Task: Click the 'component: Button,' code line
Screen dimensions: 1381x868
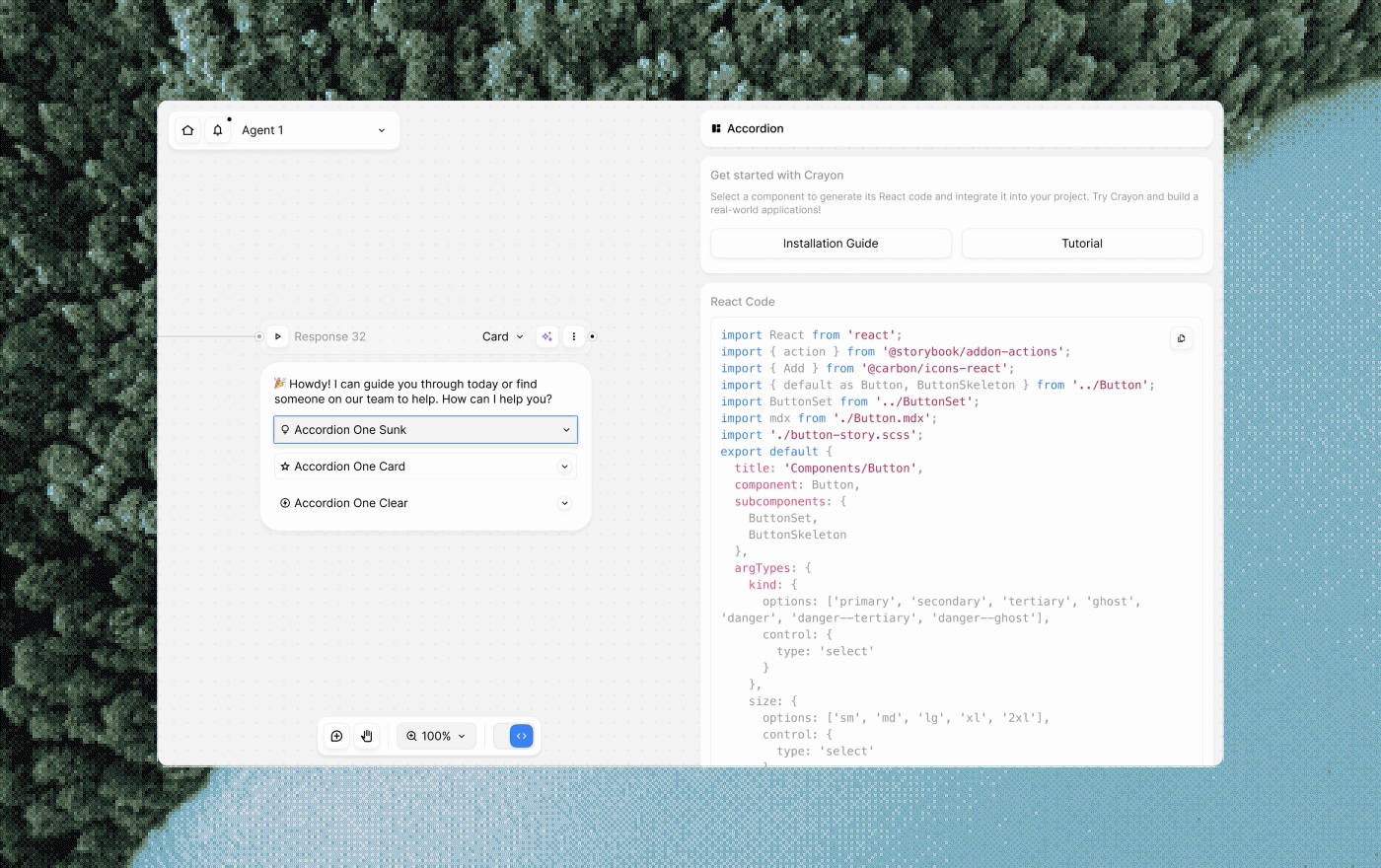Action: pos(798,485)
